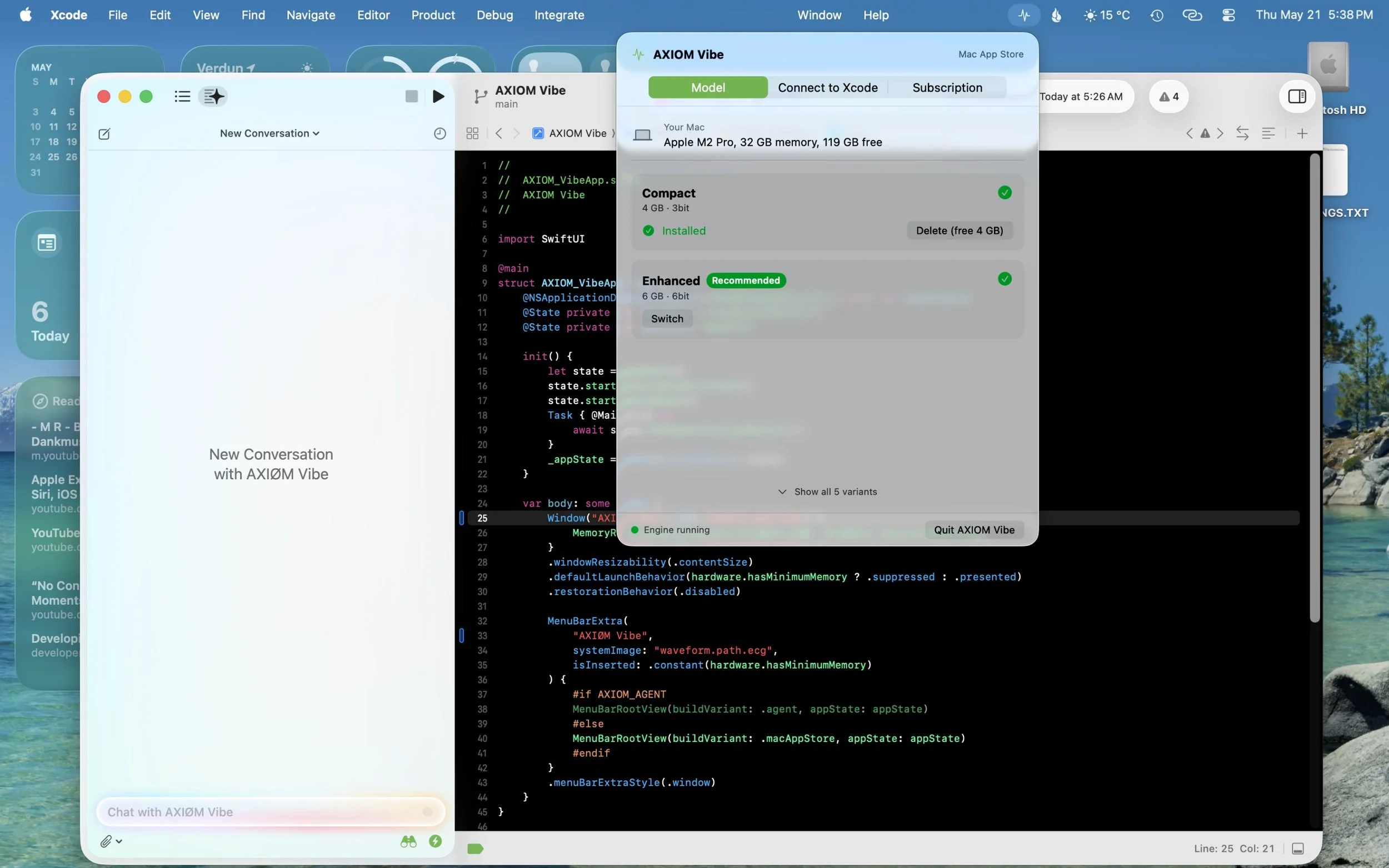Stop the running scheme in Xcode
The image size is (1389, 868).
click(x=411, y=97)
